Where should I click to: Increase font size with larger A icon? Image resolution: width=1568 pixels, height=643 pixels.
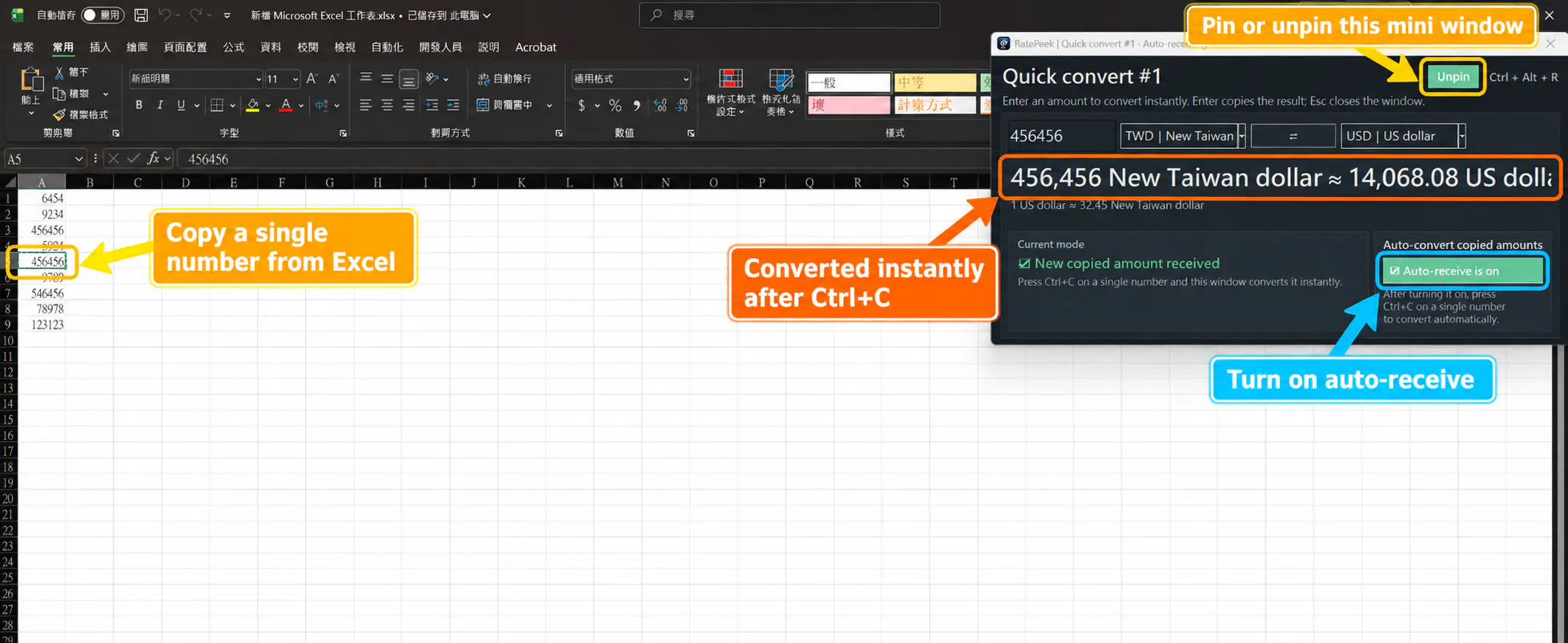(312, 78)
